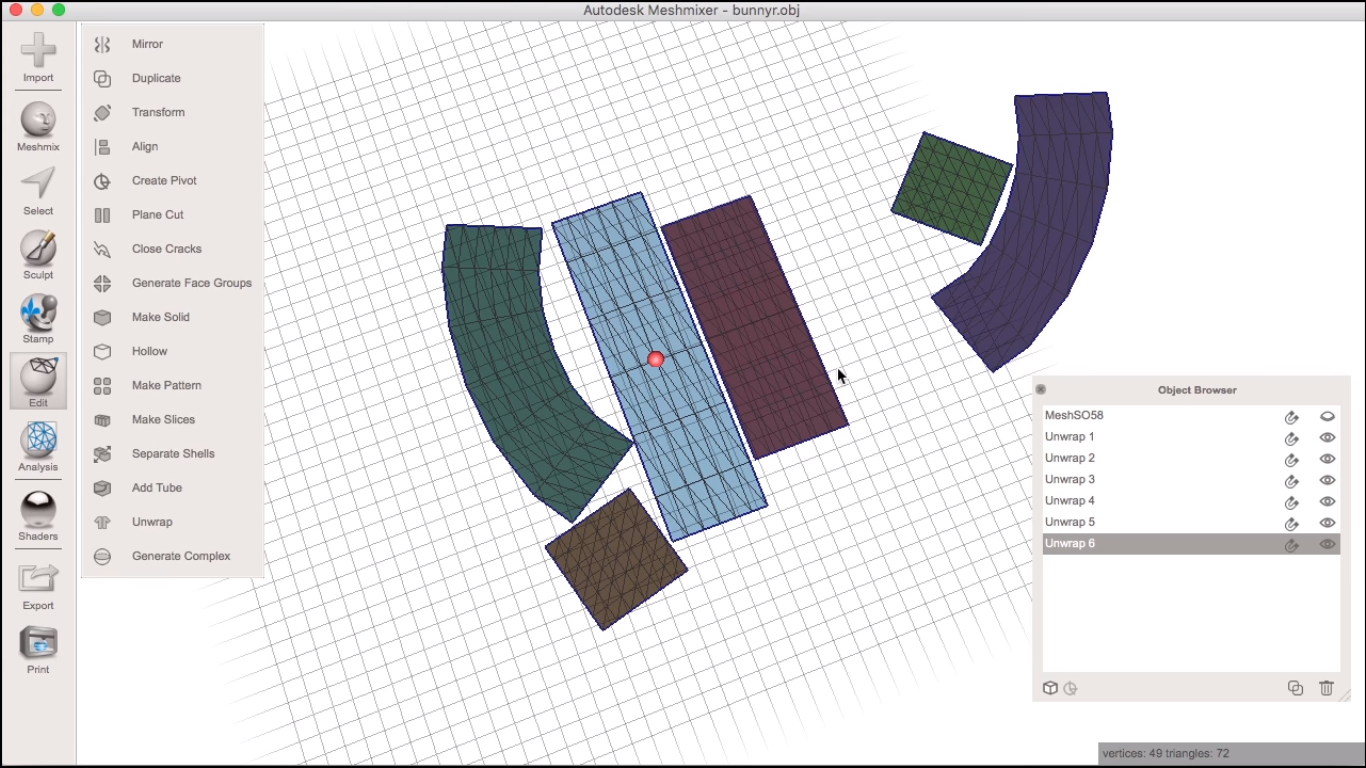Duplicate the selected object in Object Browser
This screenshot has height=768, width=1366.
click(1295, 688)
